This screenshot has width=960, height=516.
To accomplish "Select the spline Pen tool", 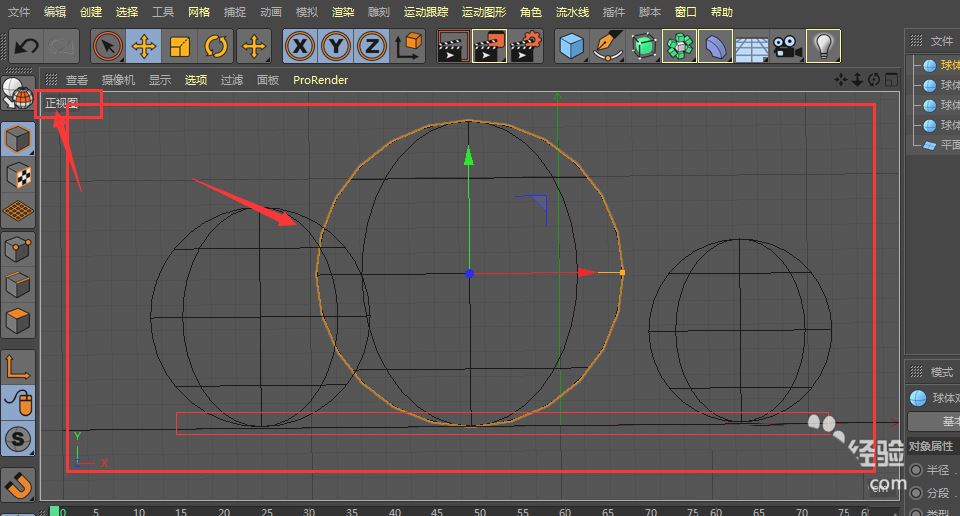I will point(607,46).
